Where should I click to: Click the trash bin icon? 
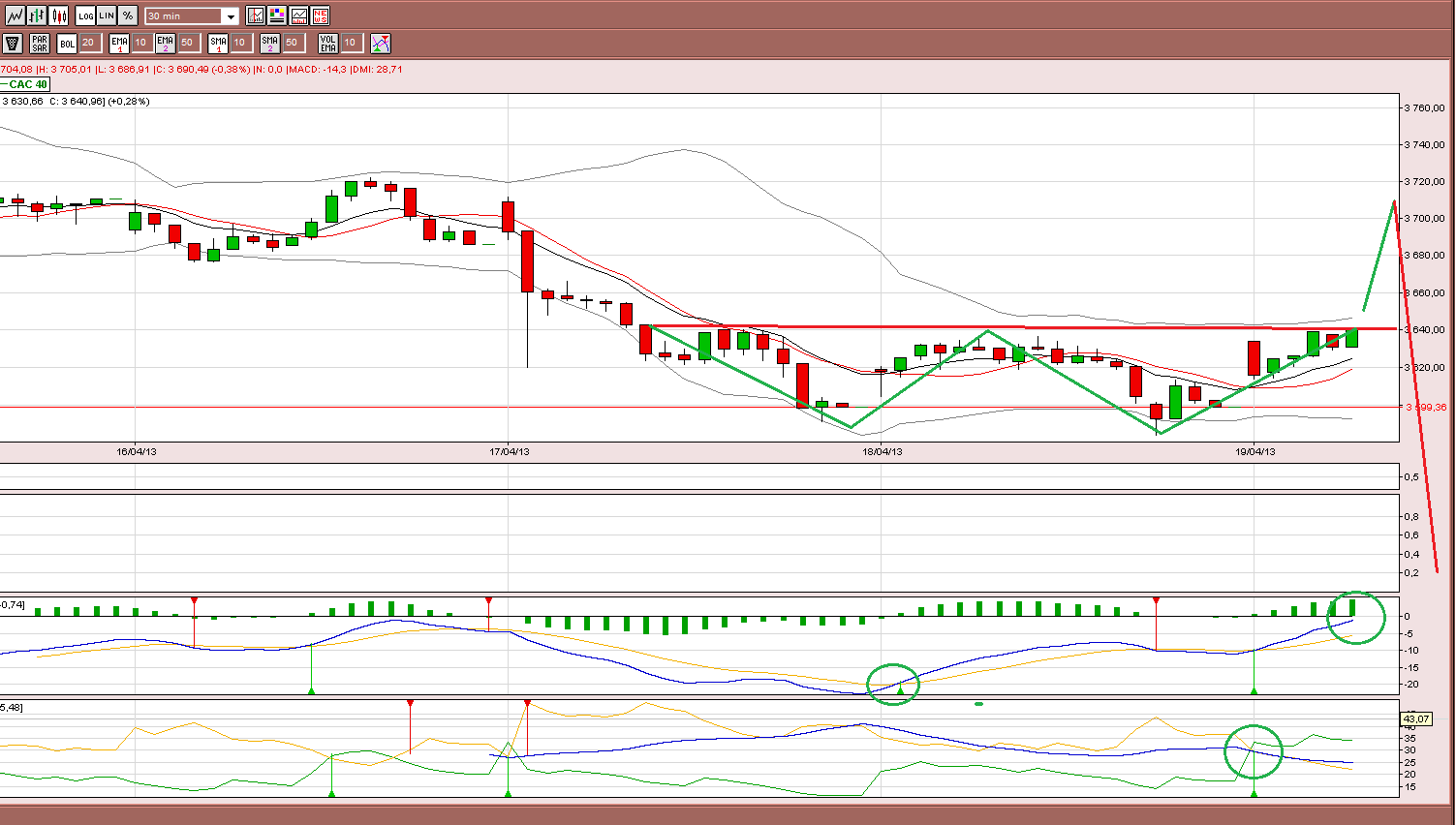click(x=13, y=44)
